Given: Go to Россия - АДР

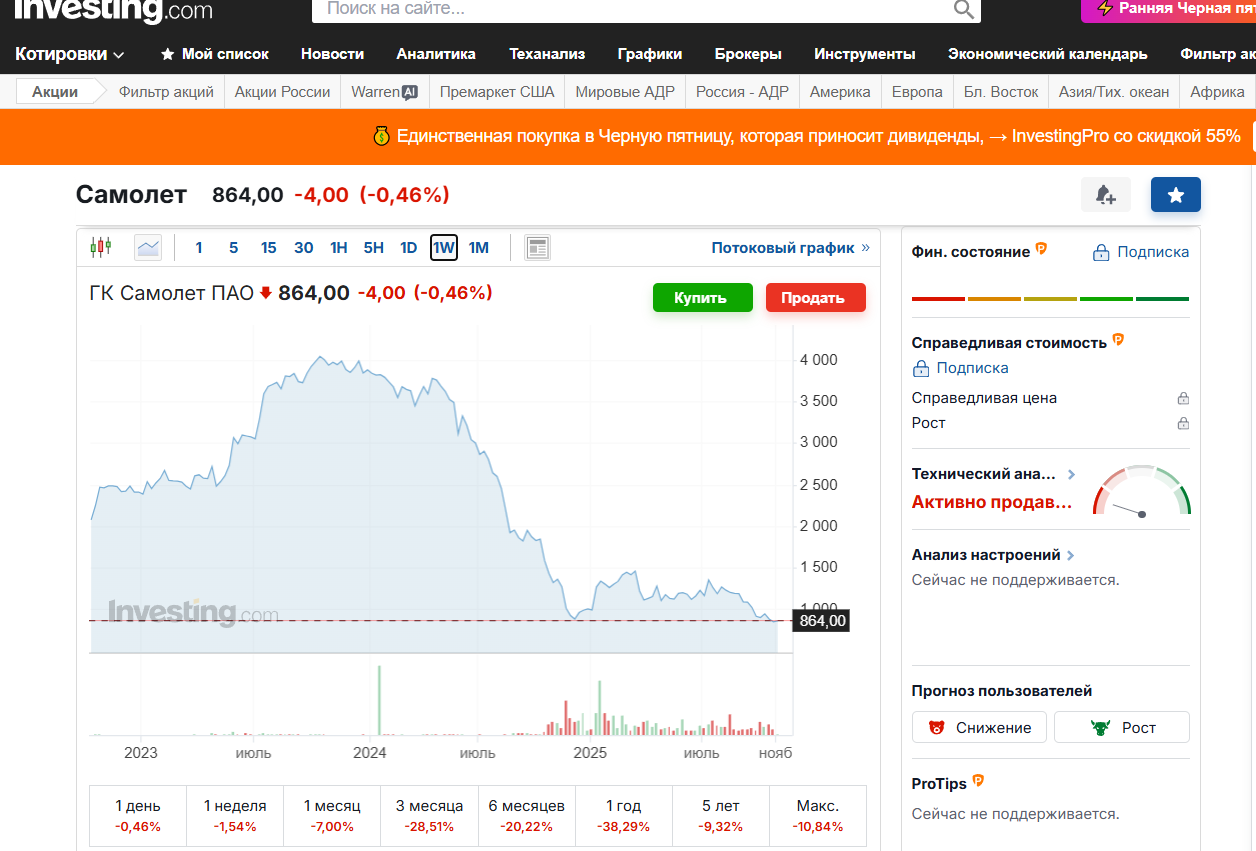Looking at the screenshot, I should pyautogui.click(x=742, y=92).
